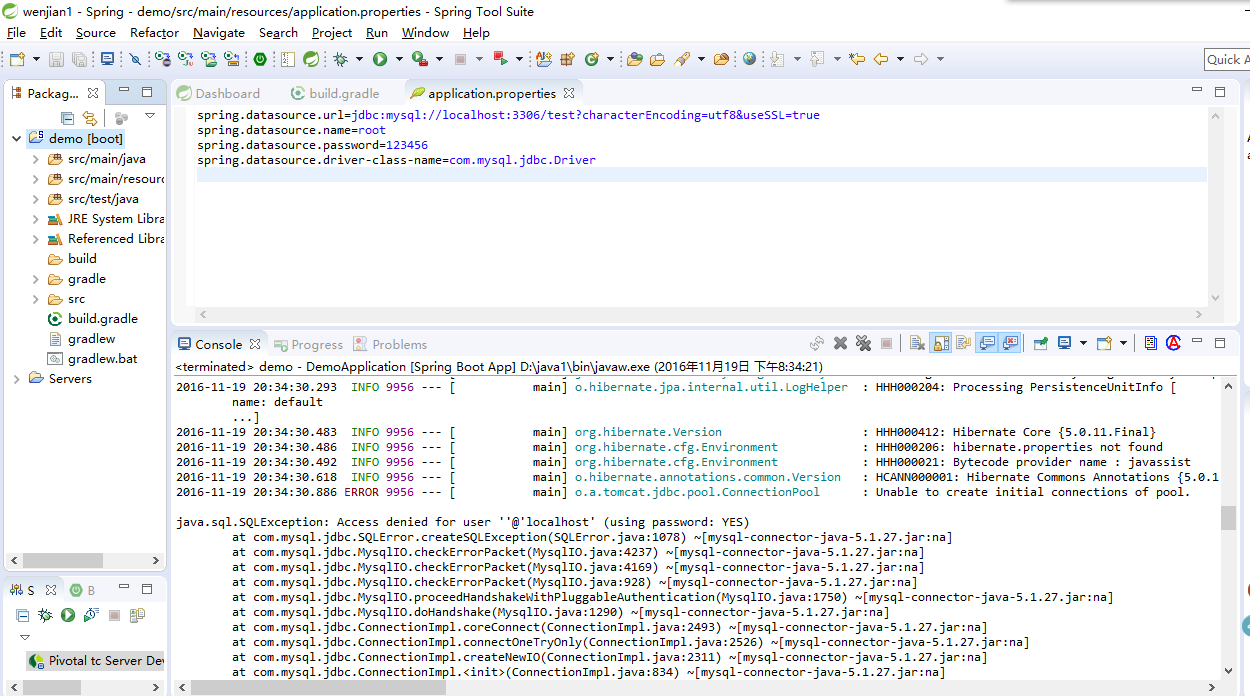The height and width of the screenshot is (696, 1250).
Task: Click the green Run button in toolbar
Action: coord(380,60)
